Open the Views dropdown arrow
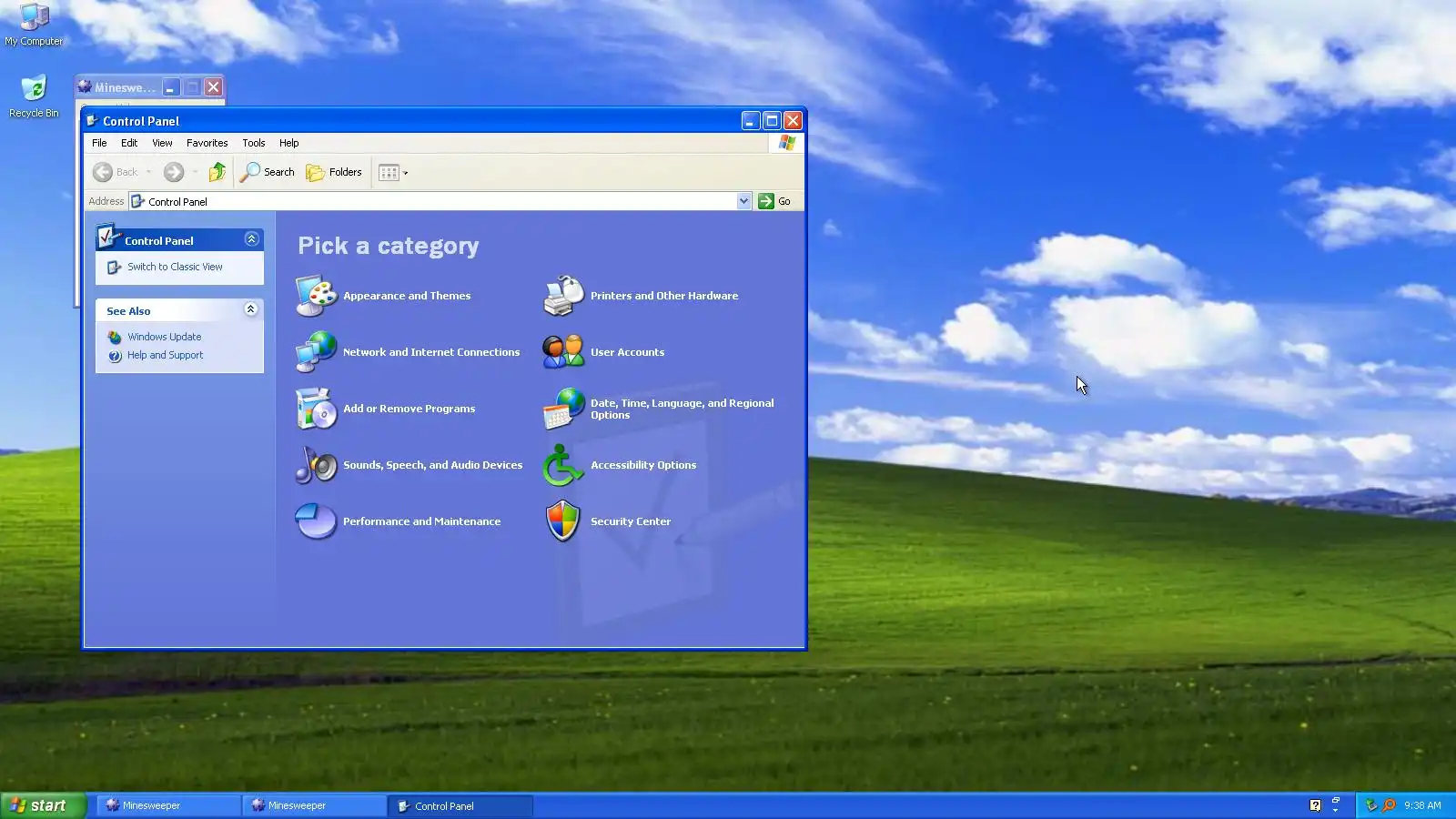Viewport: 1456px width, 819px height. (x=406, y=172)
